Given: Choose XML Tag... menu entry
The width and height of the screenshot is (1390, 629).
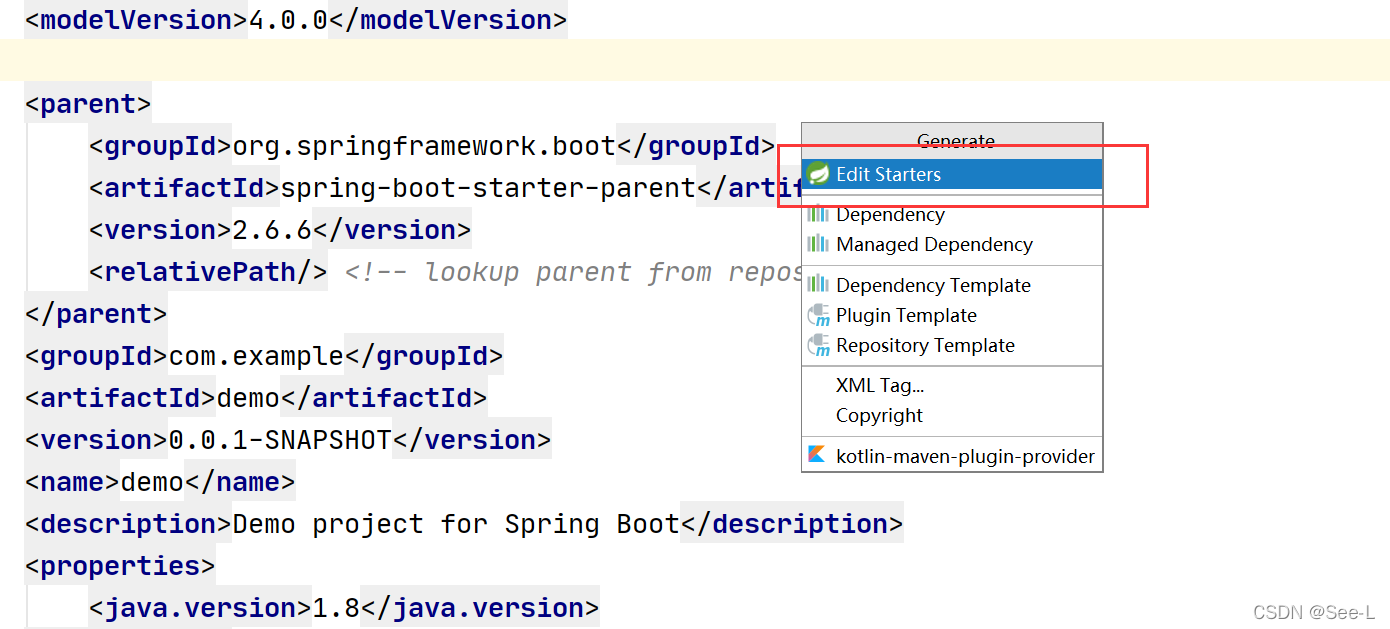Looking at the screenshot, I should pyautogui.click(x=952, y=385).
